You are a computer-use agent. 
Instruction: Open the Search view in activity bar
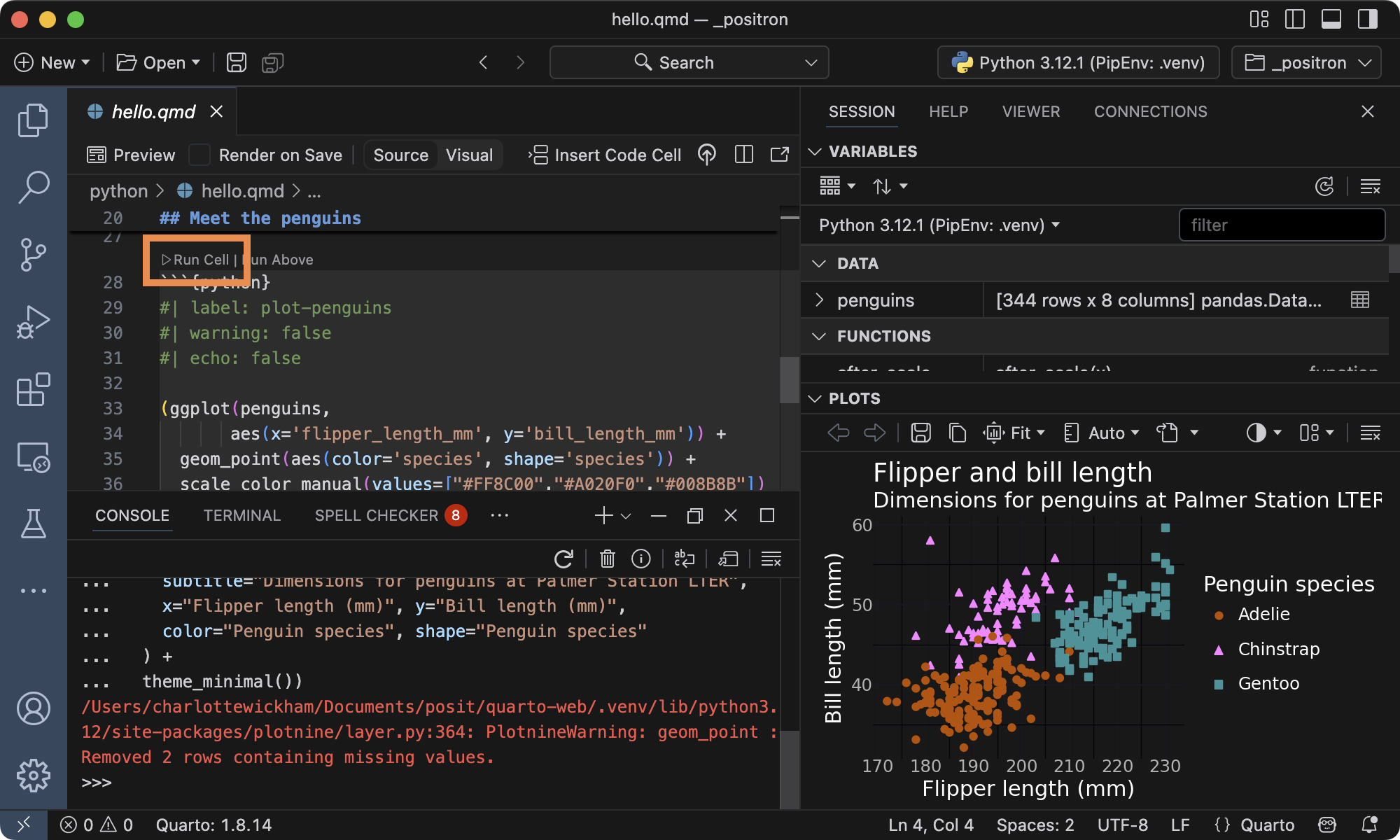33,187
